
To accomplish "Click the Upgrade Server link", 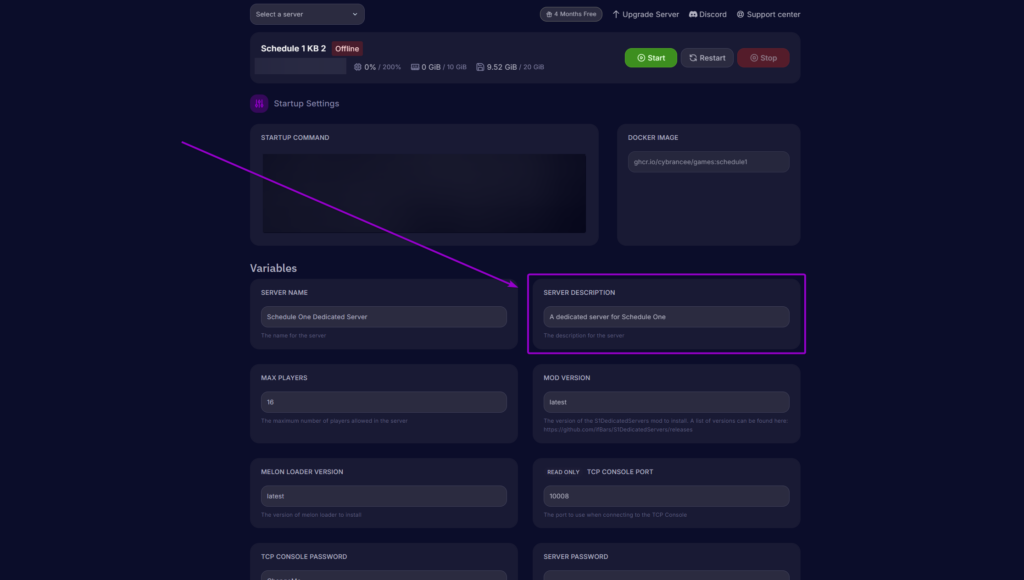I will tap(645, 14).
